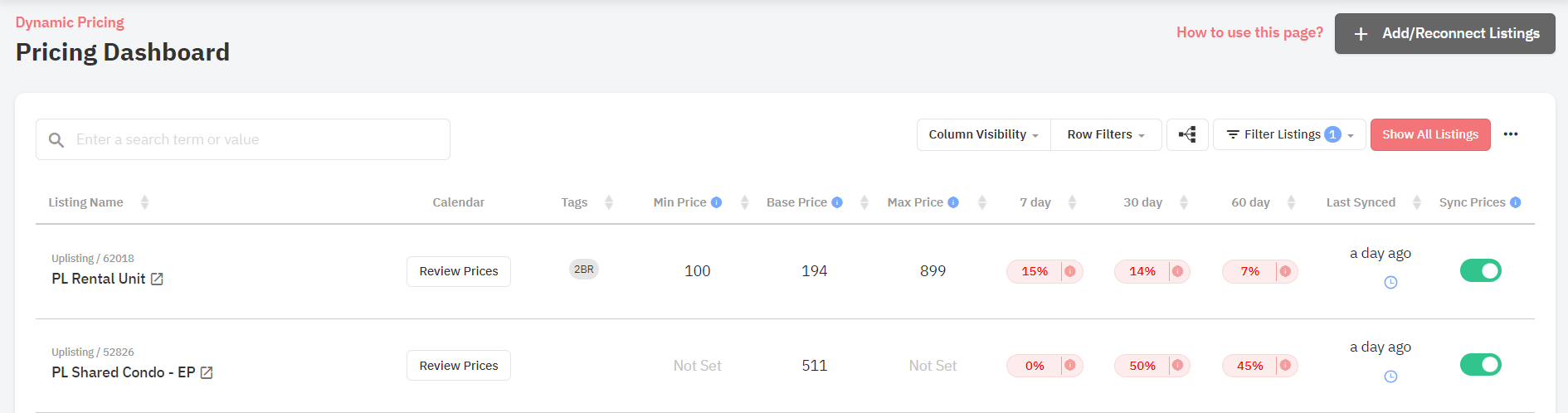This screenshot has width=1568, height=413.
Task: Click the 15% occupancy alert icon
Action: (1070, 271)
